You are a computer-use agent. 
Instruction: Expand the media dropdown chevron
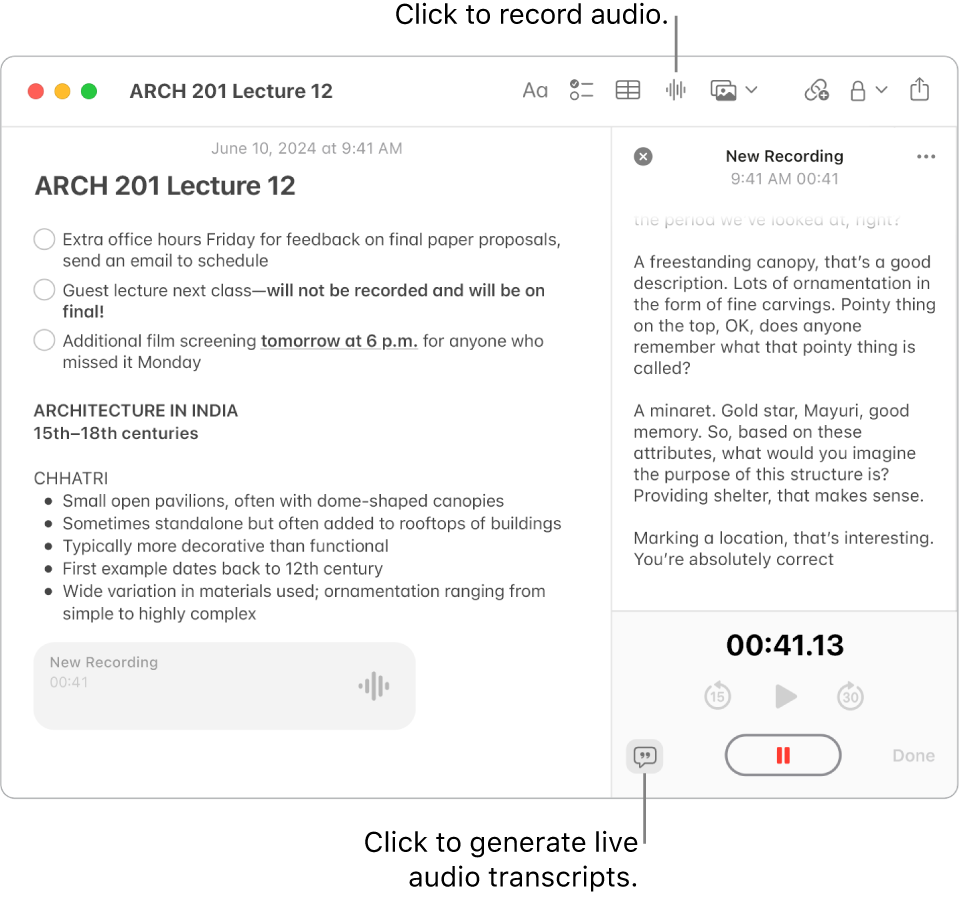point(752,91)
